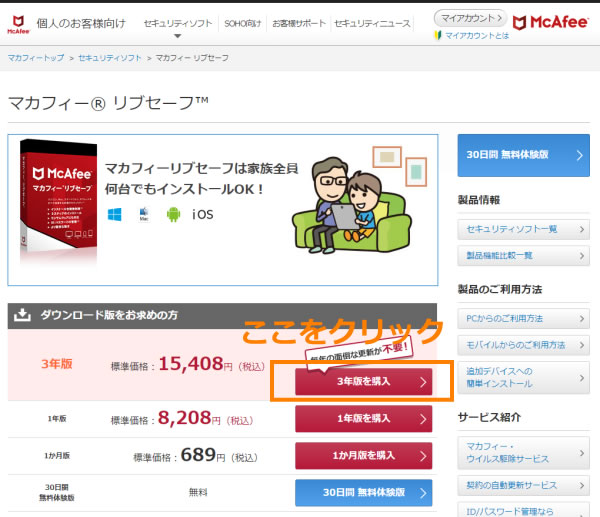Viewport: 600px width, 517px height.
Task: Open the お客様サポート navigation item
Action: [299, 23]
